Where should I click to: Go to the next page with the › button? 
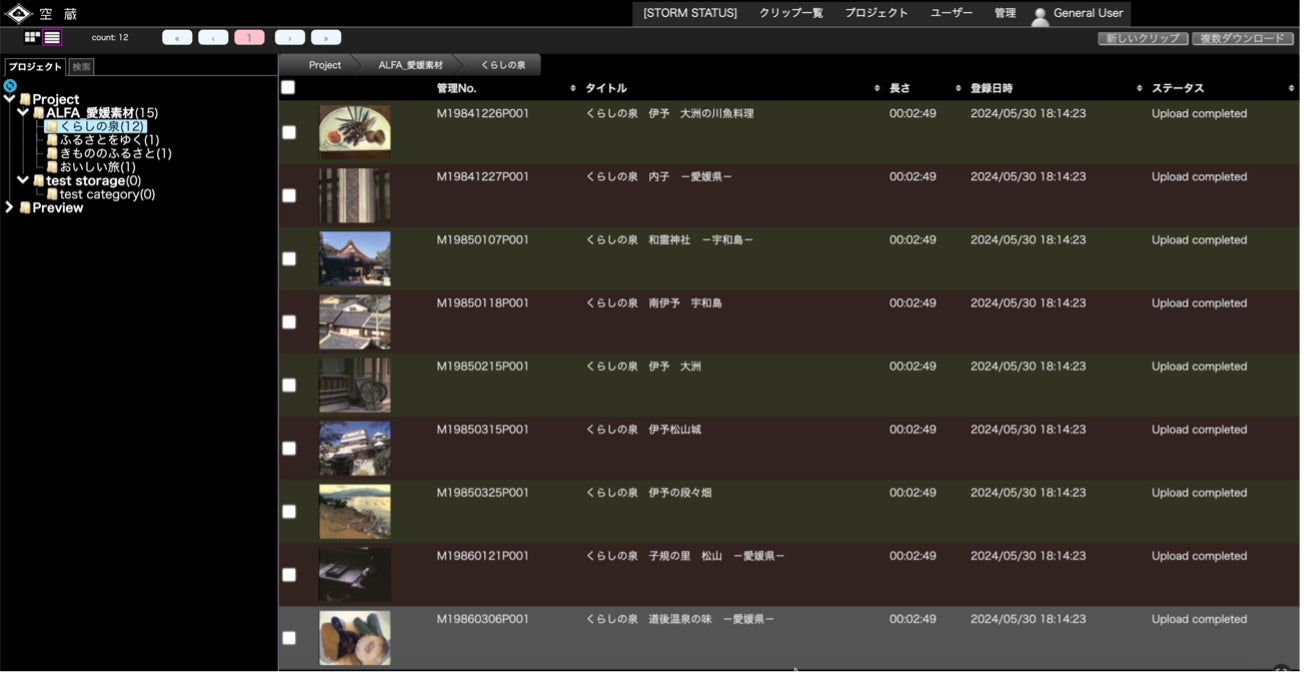pos(290,38)
